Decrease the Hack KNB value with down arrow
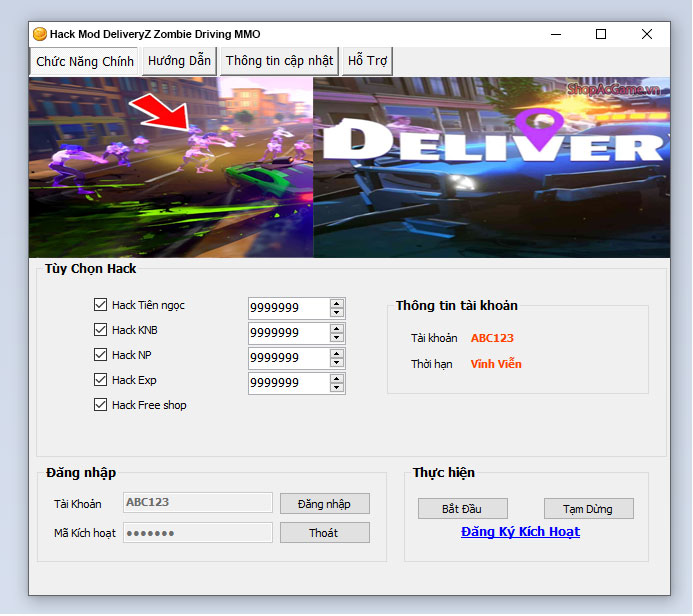The width and height of the screenshot is (693, 616). pyautogui.click(x=336, y=338)
